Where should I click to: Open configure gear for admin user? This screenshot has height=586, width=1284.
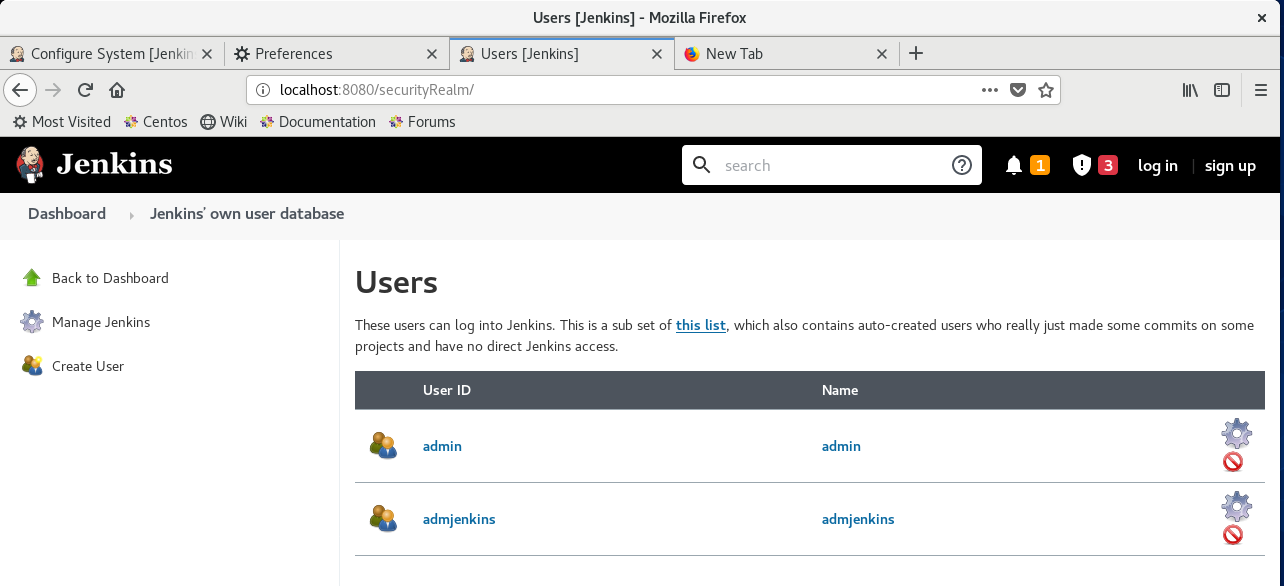tap(1237, 434)
